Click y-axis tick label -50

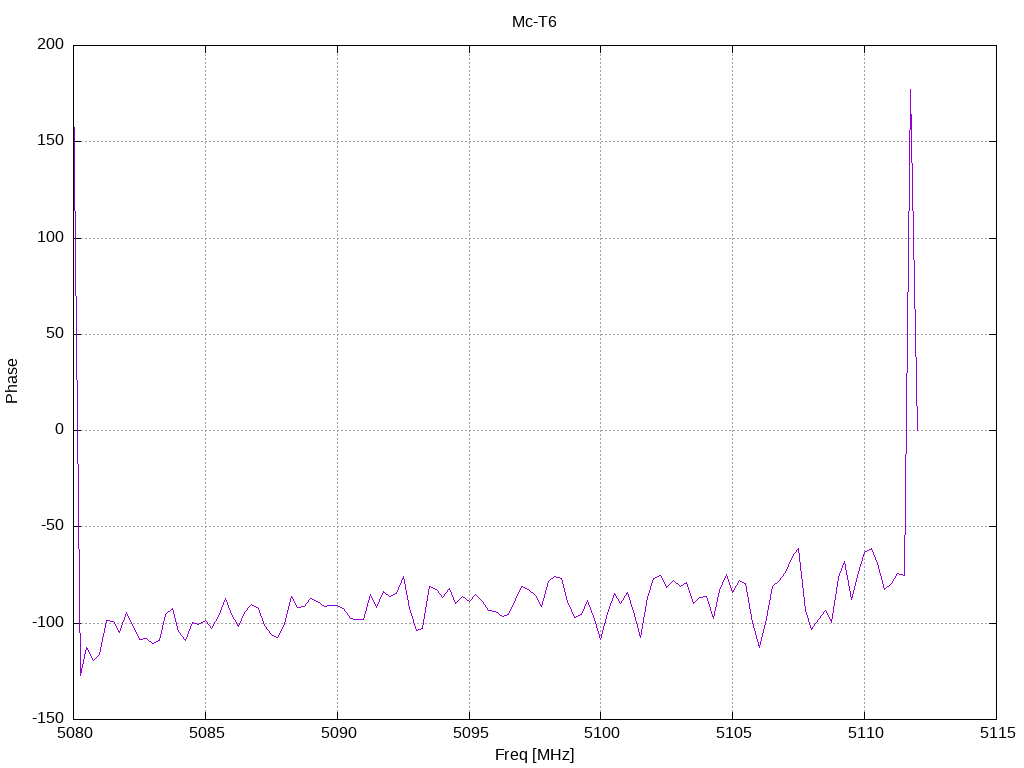[x=52, y=525]
